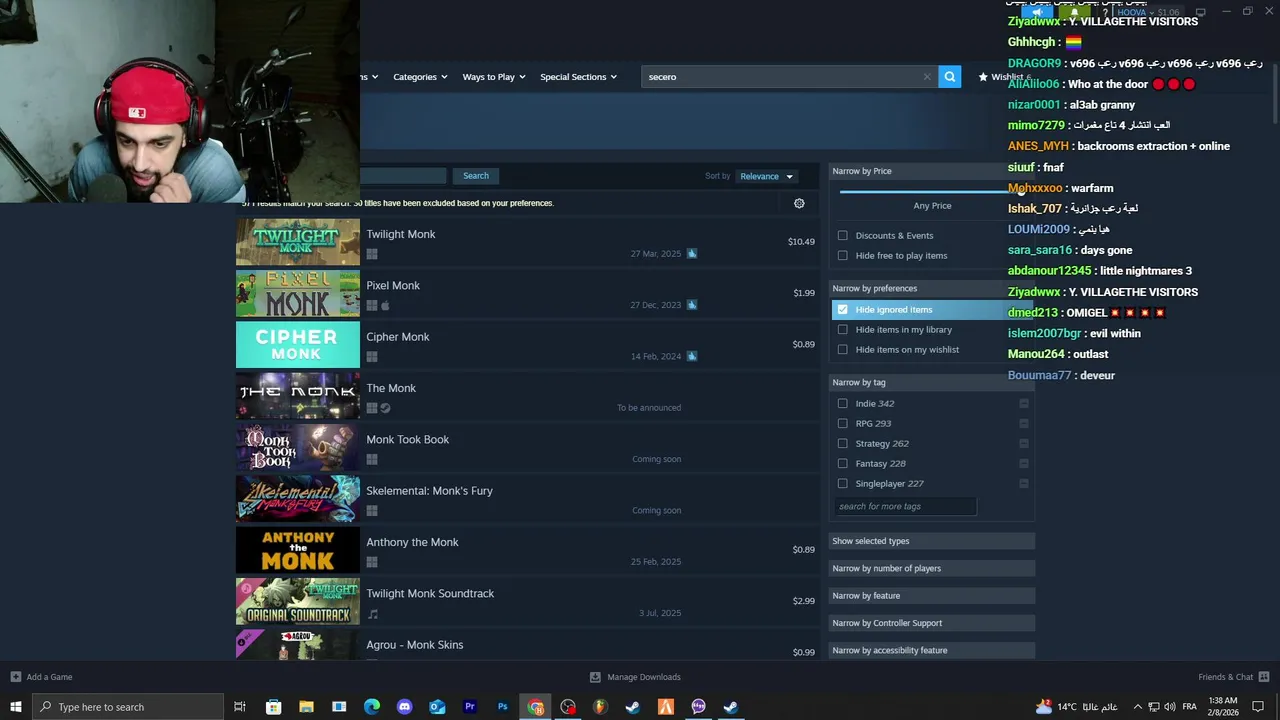Open Anthony the Monk result
1280x720 pixels.
[527, 550]
